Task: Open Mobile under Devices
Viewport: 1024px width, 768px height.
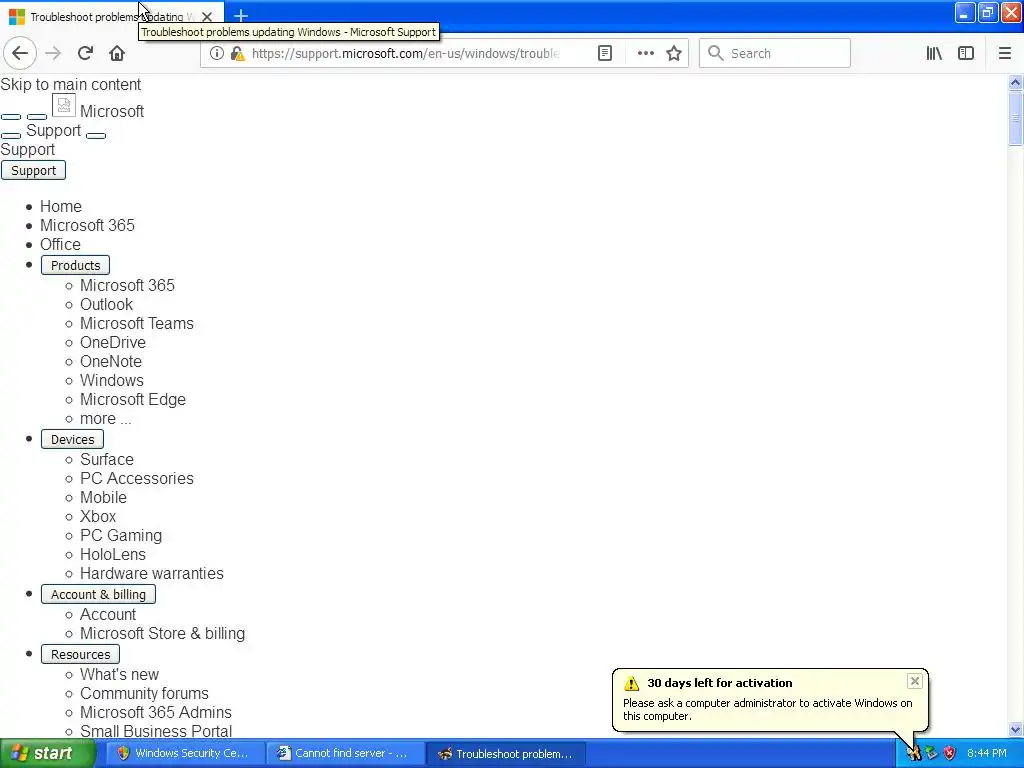Action: (103, 497)
